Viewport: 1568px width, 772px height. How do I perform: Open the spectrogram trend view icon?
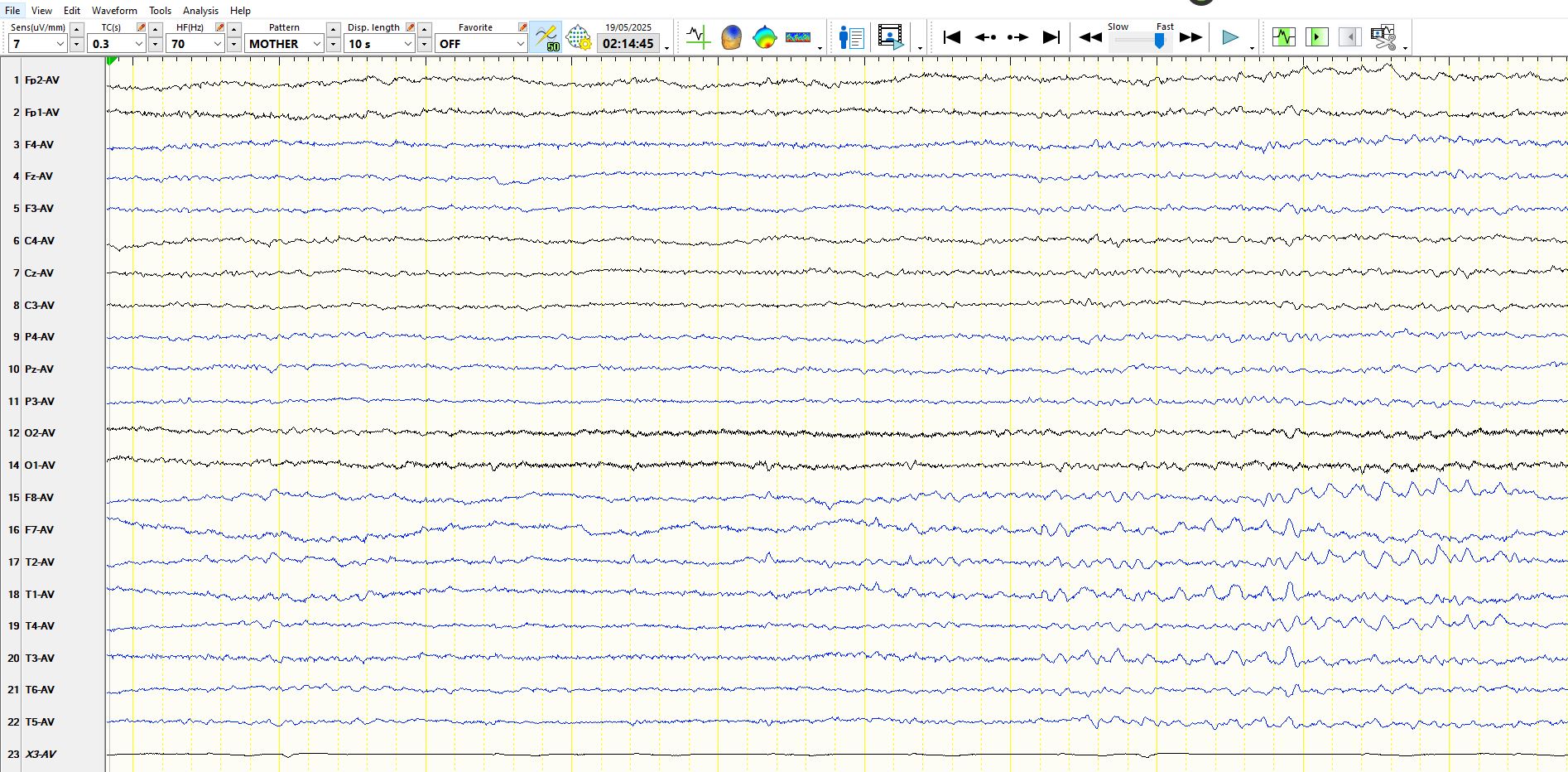tap(797, 38)
